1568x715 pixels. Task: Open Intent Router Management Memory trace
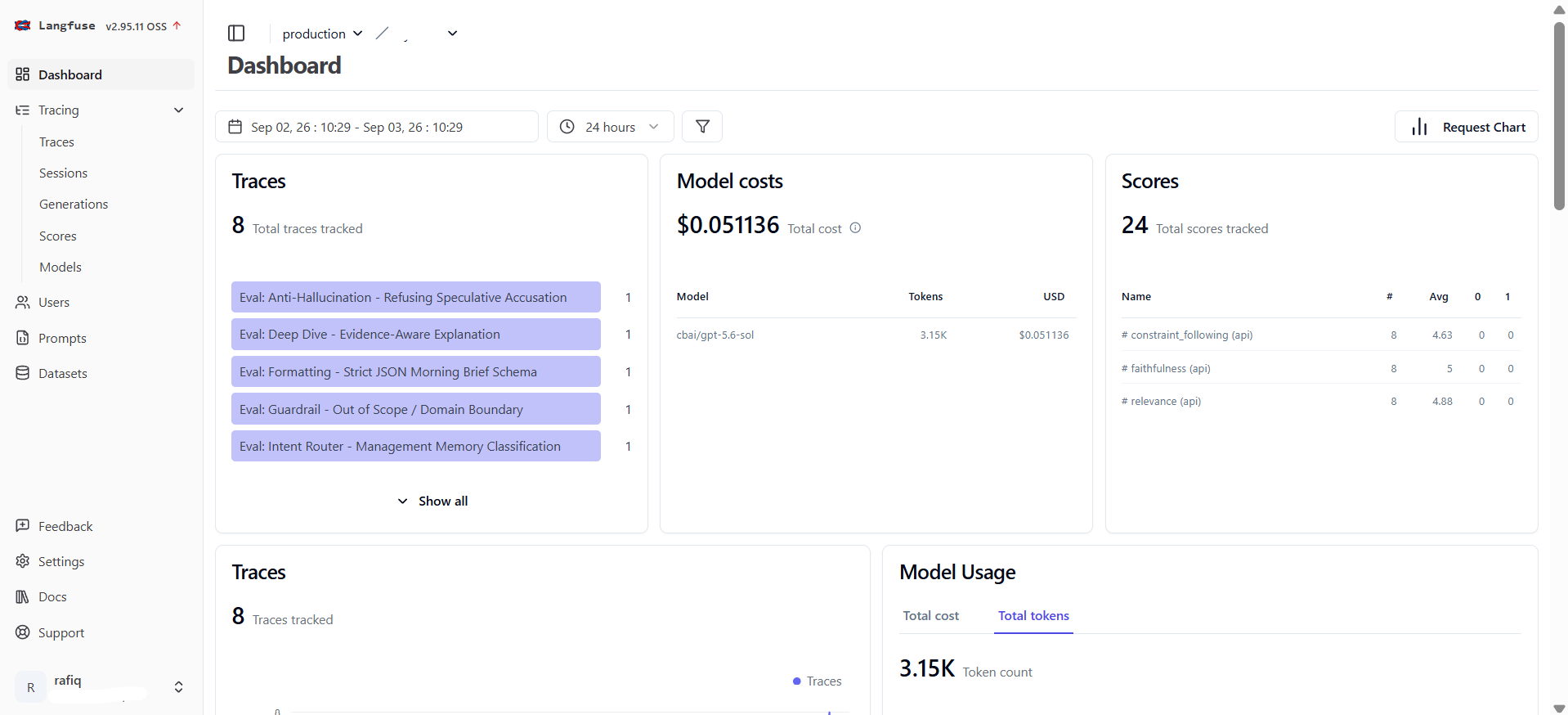416,446
